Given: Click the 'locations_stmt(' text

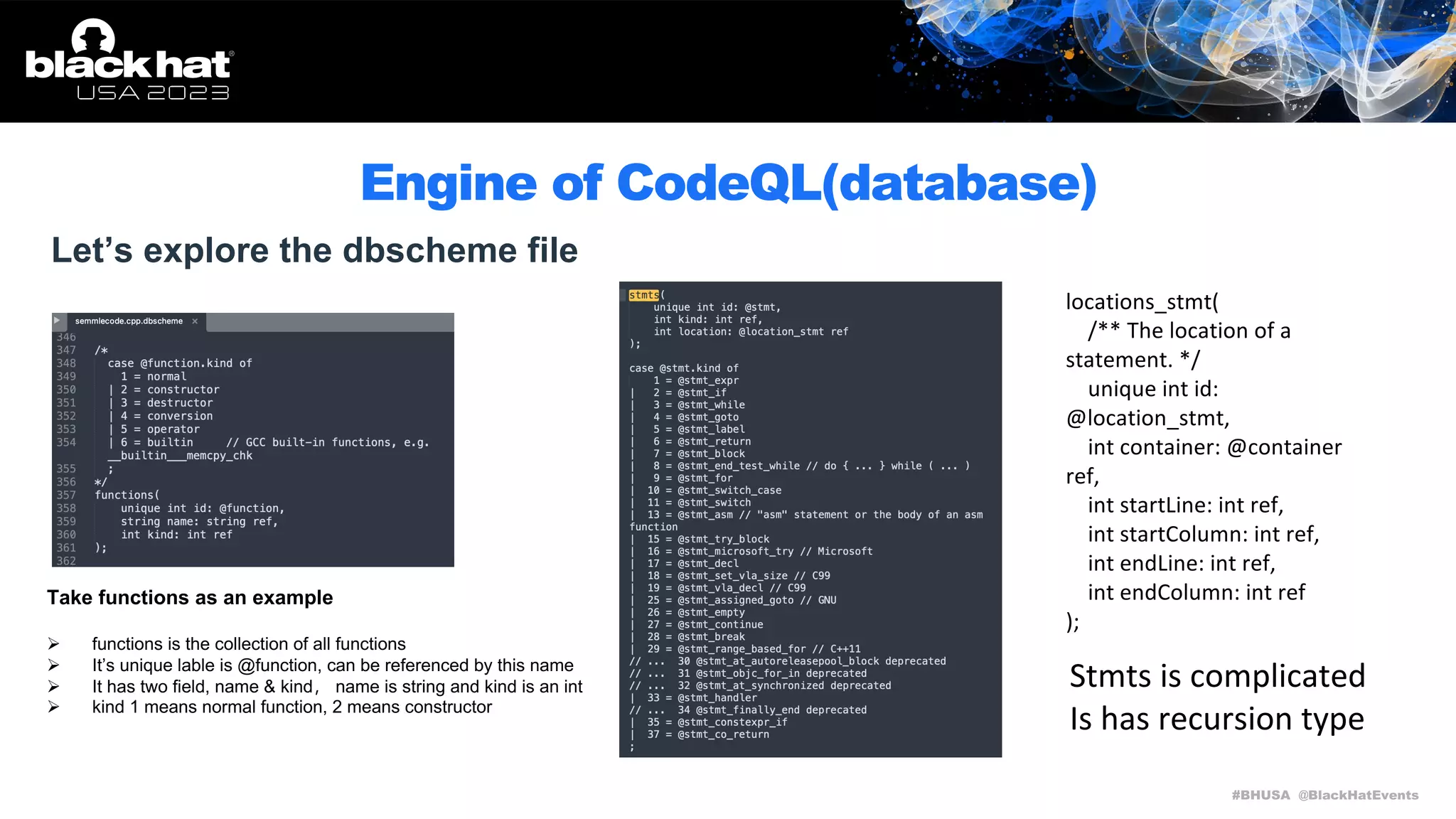Looking at the screenshot, I should [x=1142, y=302].
